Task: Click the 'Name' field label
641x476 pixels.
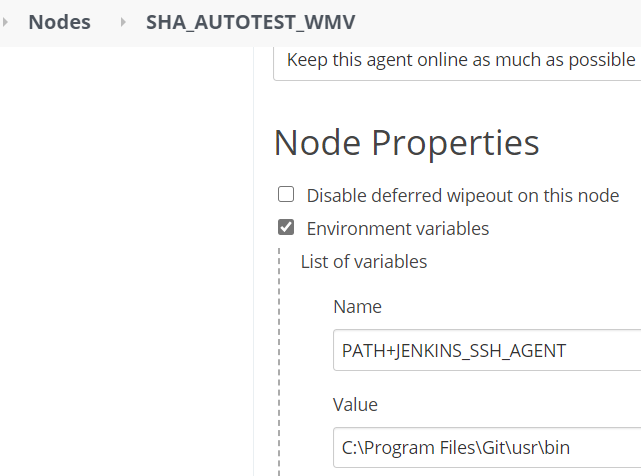Action: point(357,307)
